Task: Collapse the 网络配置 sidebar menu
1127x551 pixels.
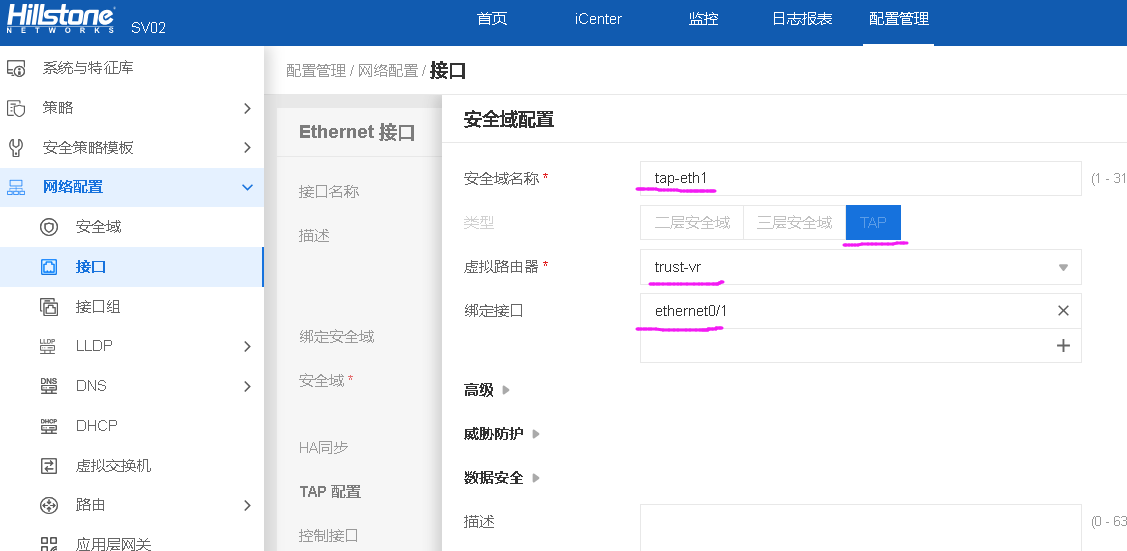Action: point(247,187)
